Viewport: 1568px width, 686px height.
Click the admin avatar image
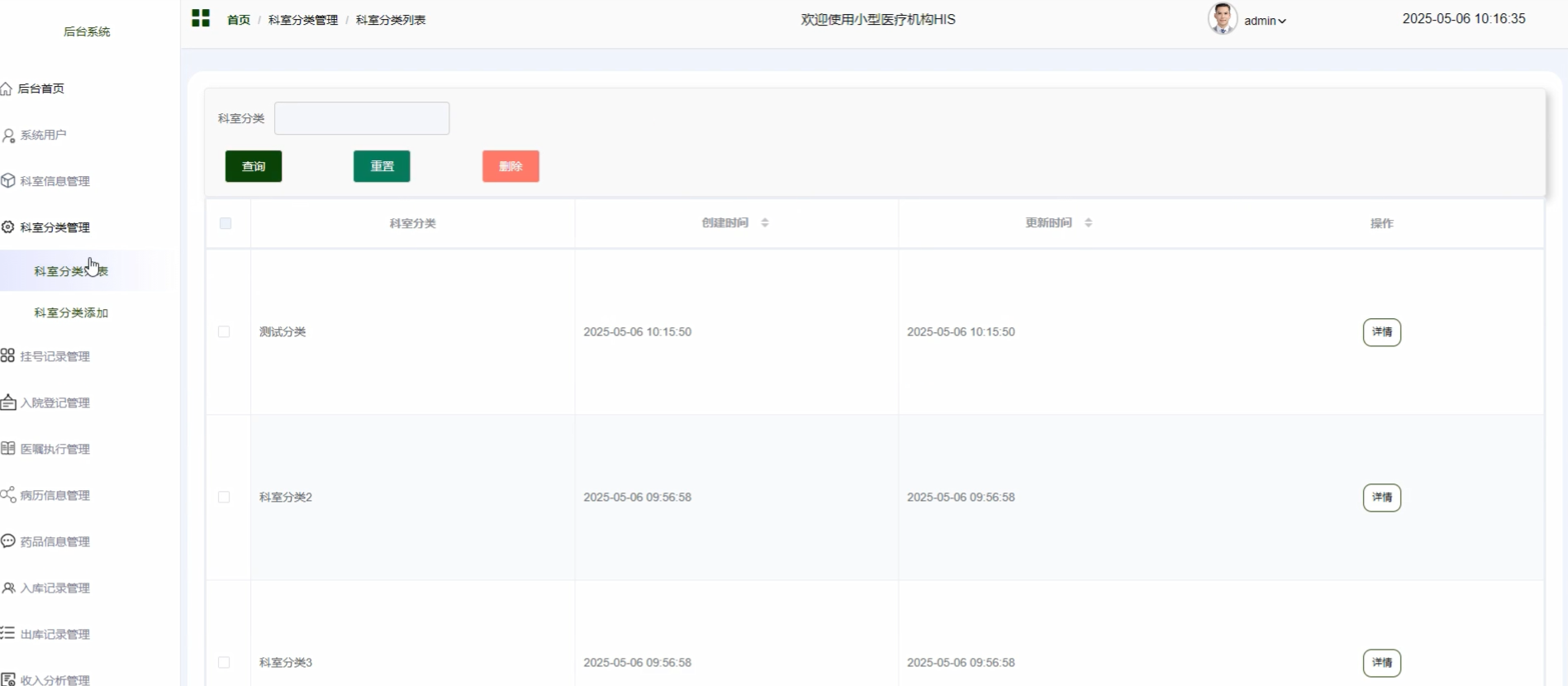[x=1222, y=18]
